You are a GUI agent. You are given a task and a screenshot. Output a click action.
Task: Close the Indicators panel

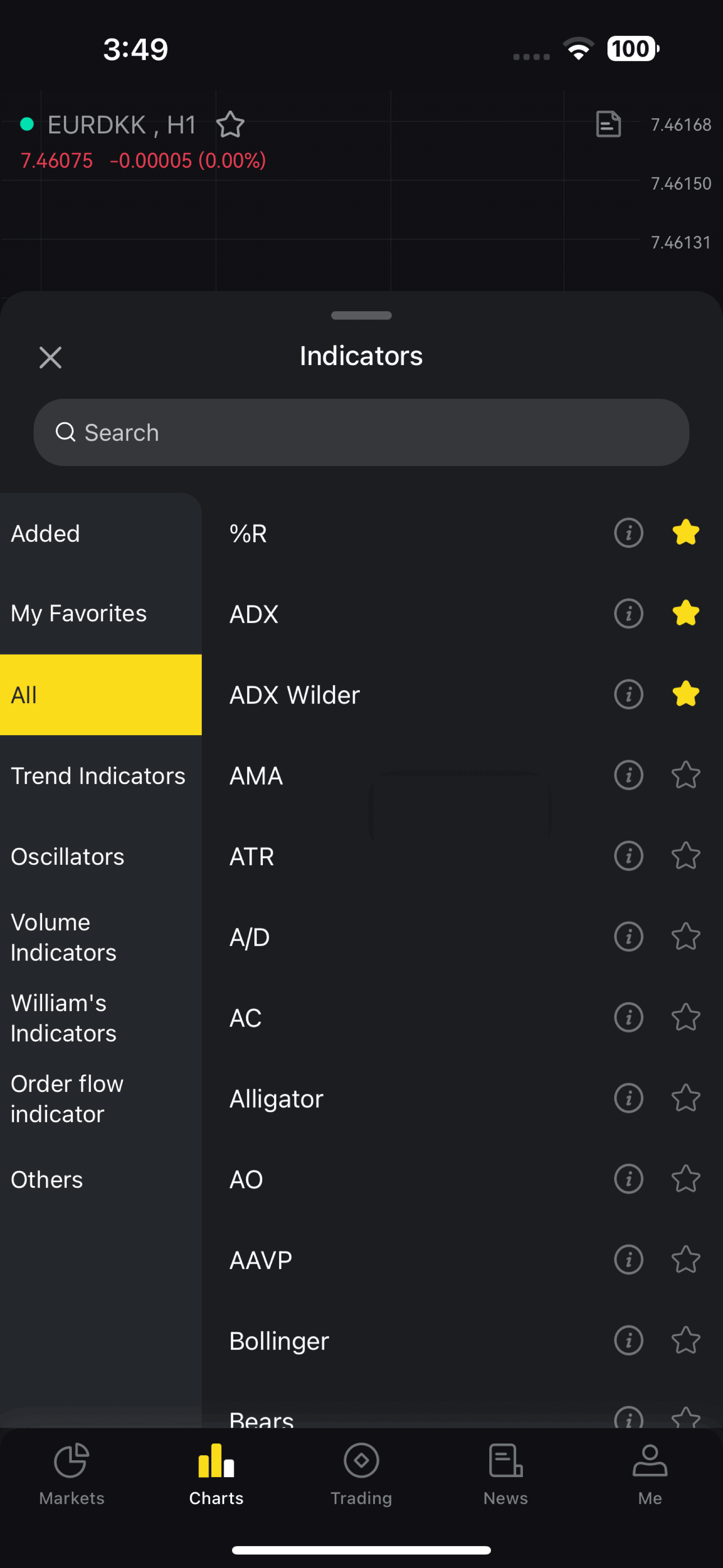(x=50, y=358)
